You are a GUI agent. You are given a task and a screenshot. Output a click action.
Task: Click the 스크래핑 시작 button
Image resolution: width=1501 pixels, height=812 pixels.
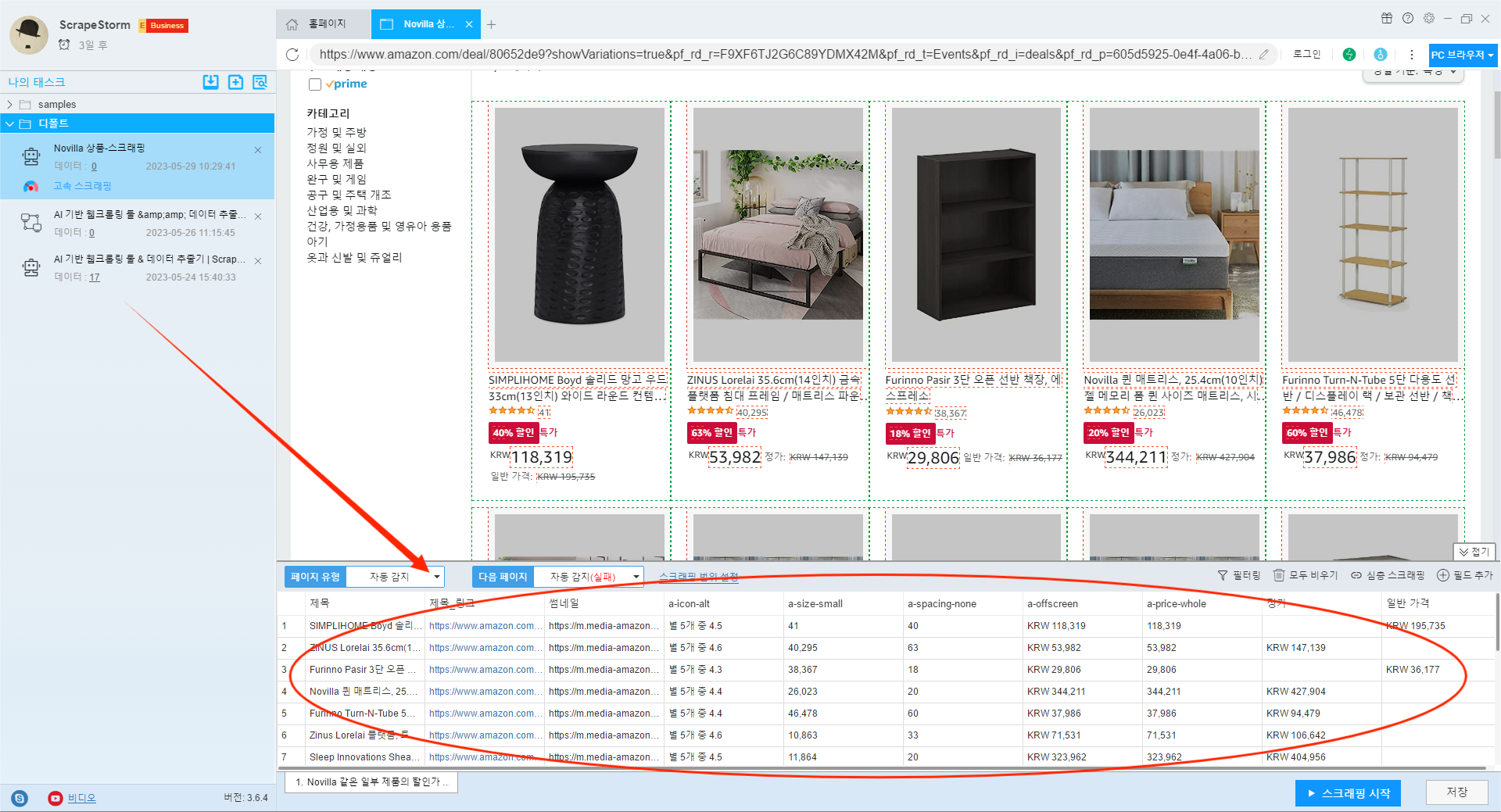click(x=1348, y=793)
